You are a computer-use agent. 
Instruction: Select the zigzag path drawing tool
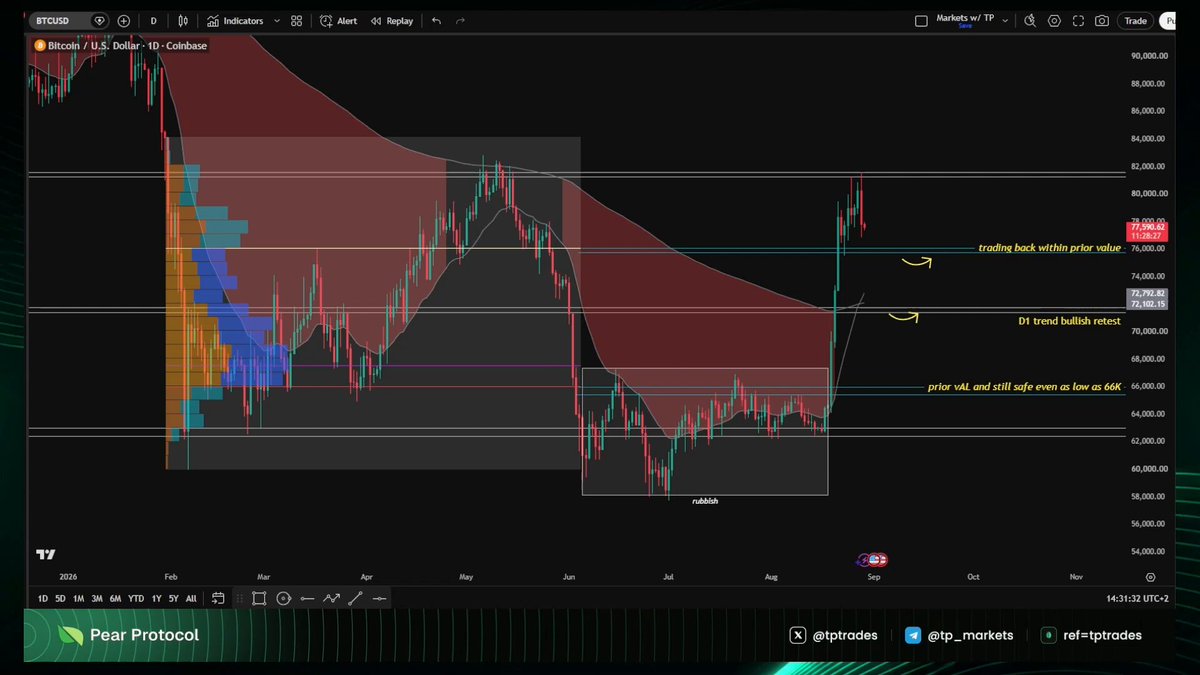331,598
